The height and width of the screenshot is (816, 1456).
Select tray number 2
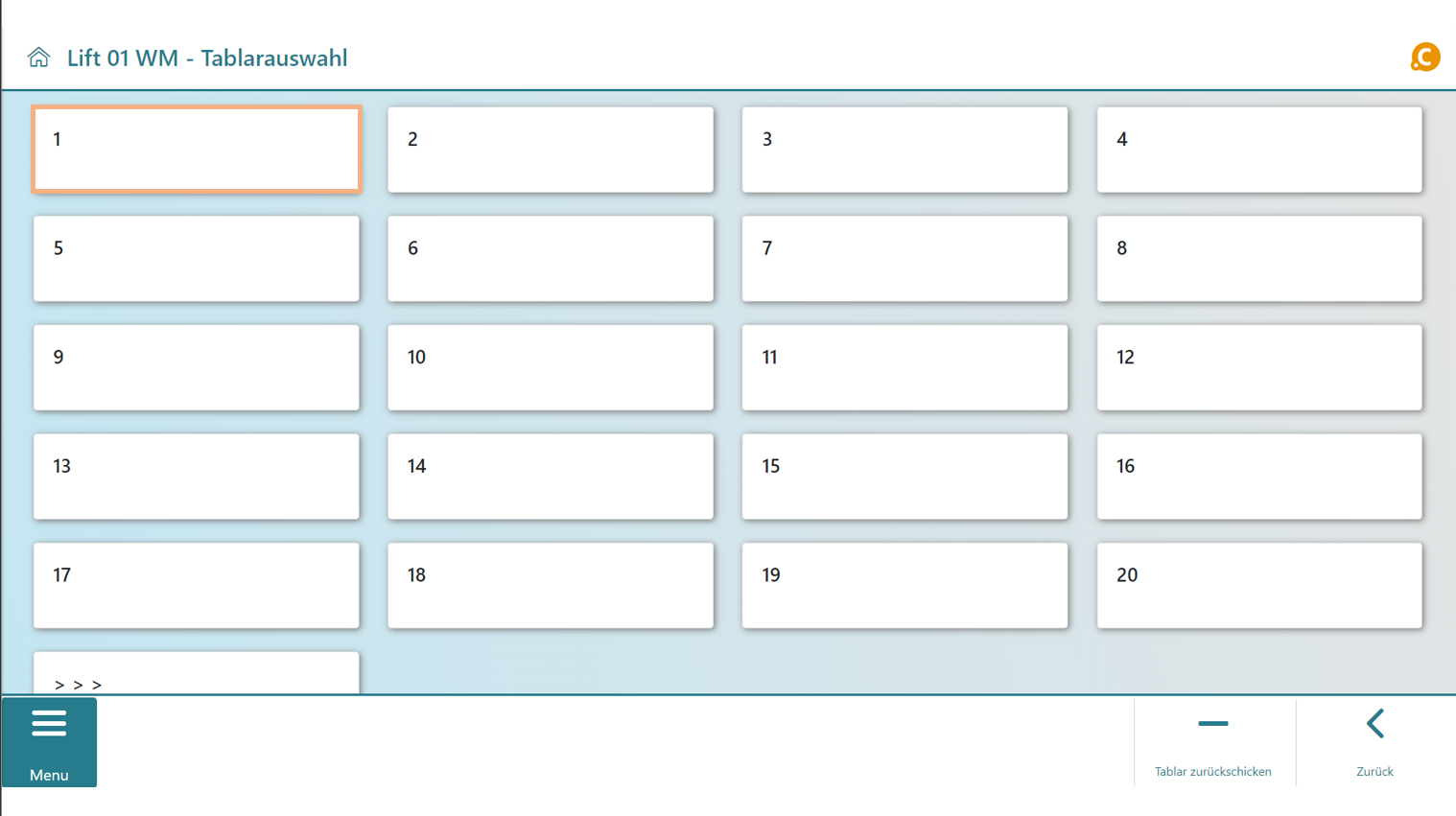tap(551, 150)
